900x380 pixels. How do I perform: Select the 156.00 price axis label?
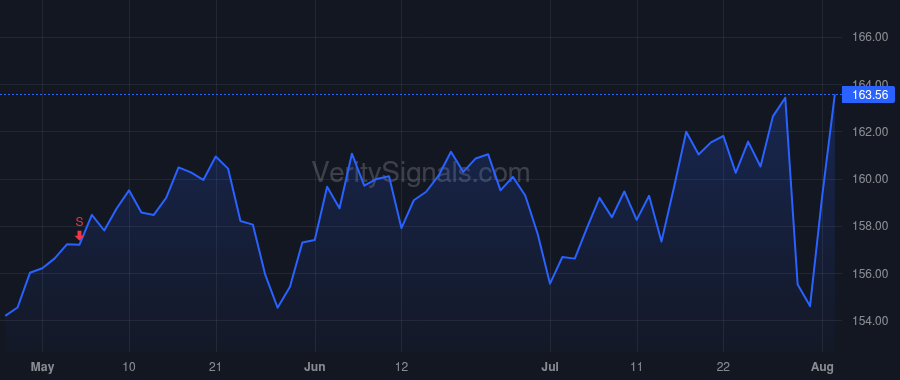pyautogui.click(x=869, y=274)
